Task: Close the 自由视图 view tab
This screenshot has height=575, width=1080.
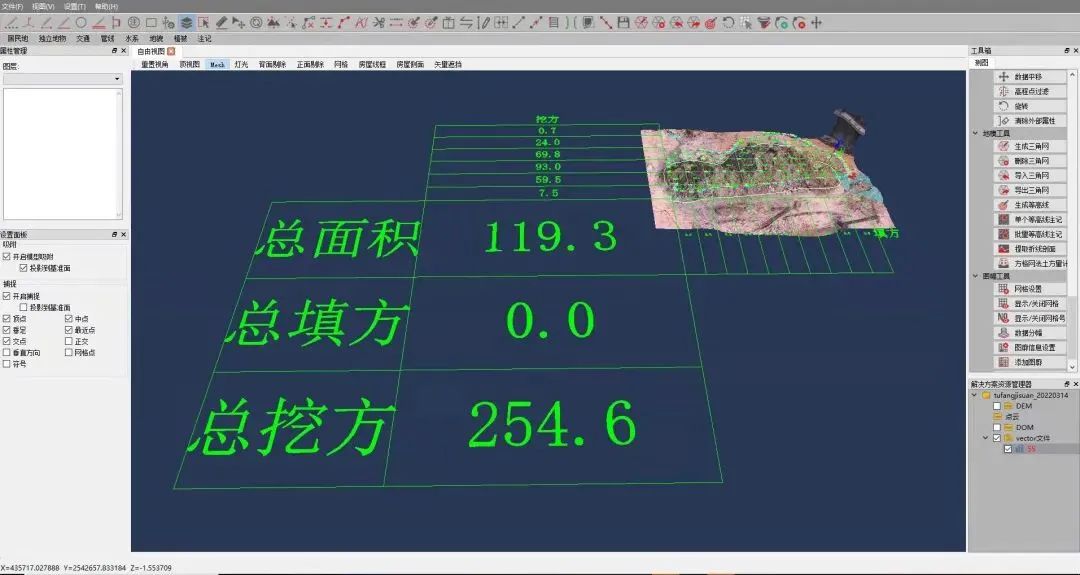Action: coord(171,51)
